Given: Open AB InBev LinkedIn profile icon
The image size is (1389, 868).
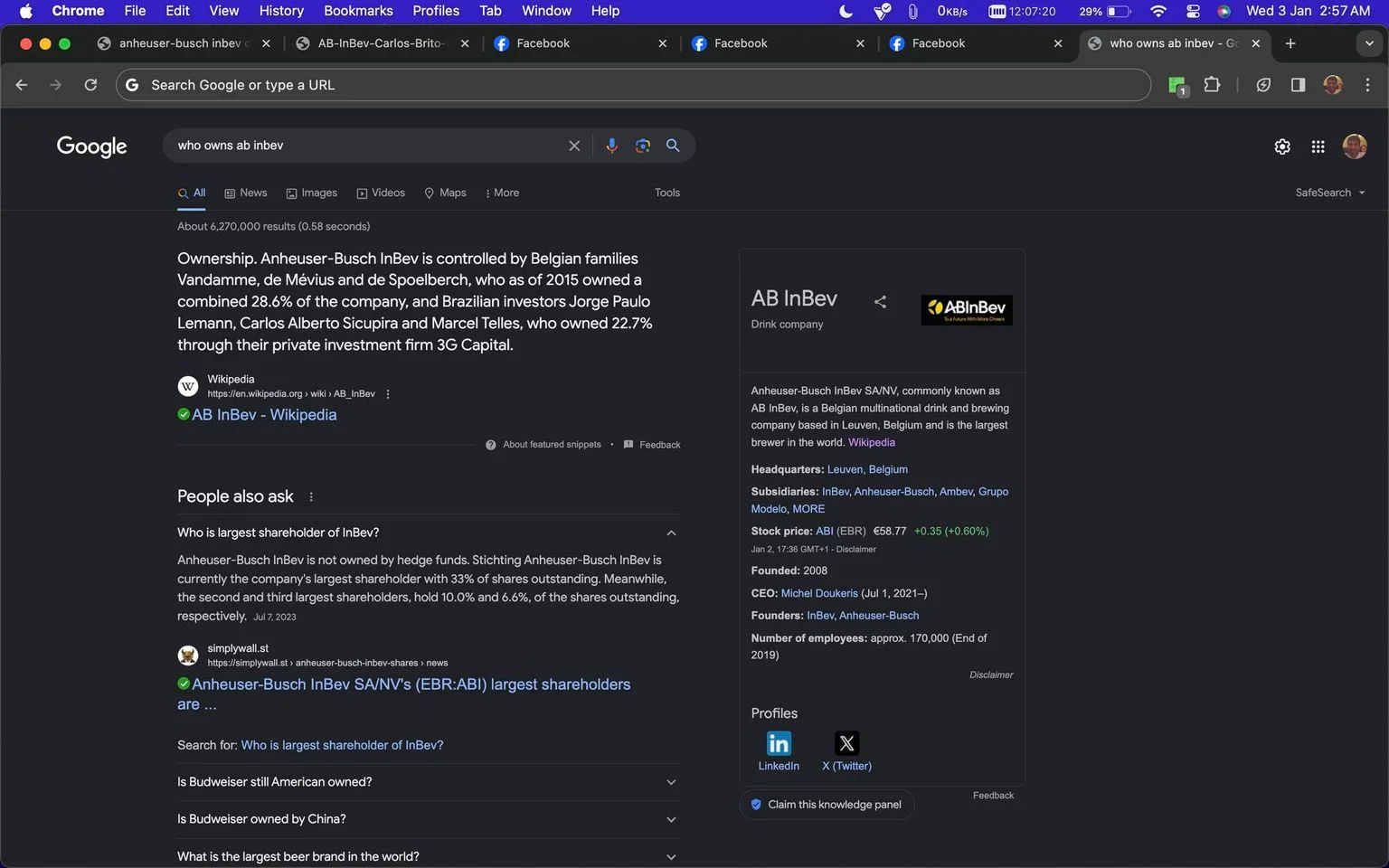Looking at the screenshot, I should pos(779,743).
